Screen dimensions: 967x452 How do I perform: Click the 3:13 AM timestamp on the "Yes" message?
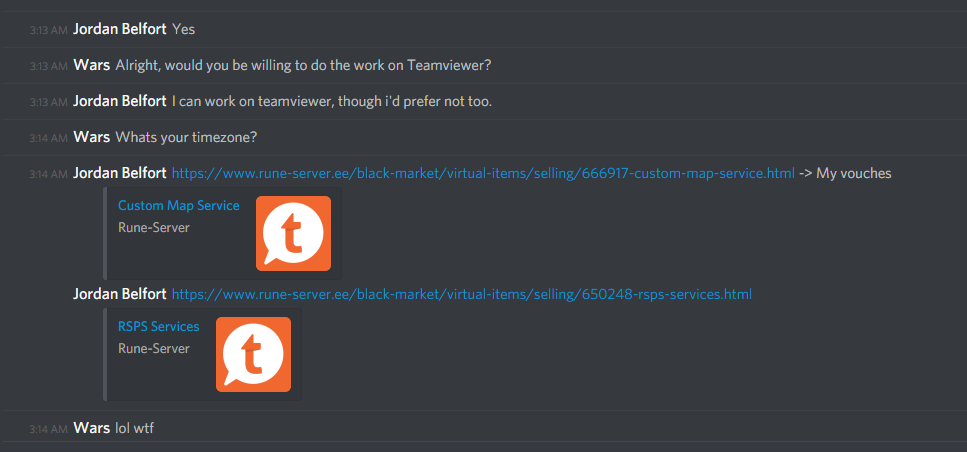pos(48,30)
